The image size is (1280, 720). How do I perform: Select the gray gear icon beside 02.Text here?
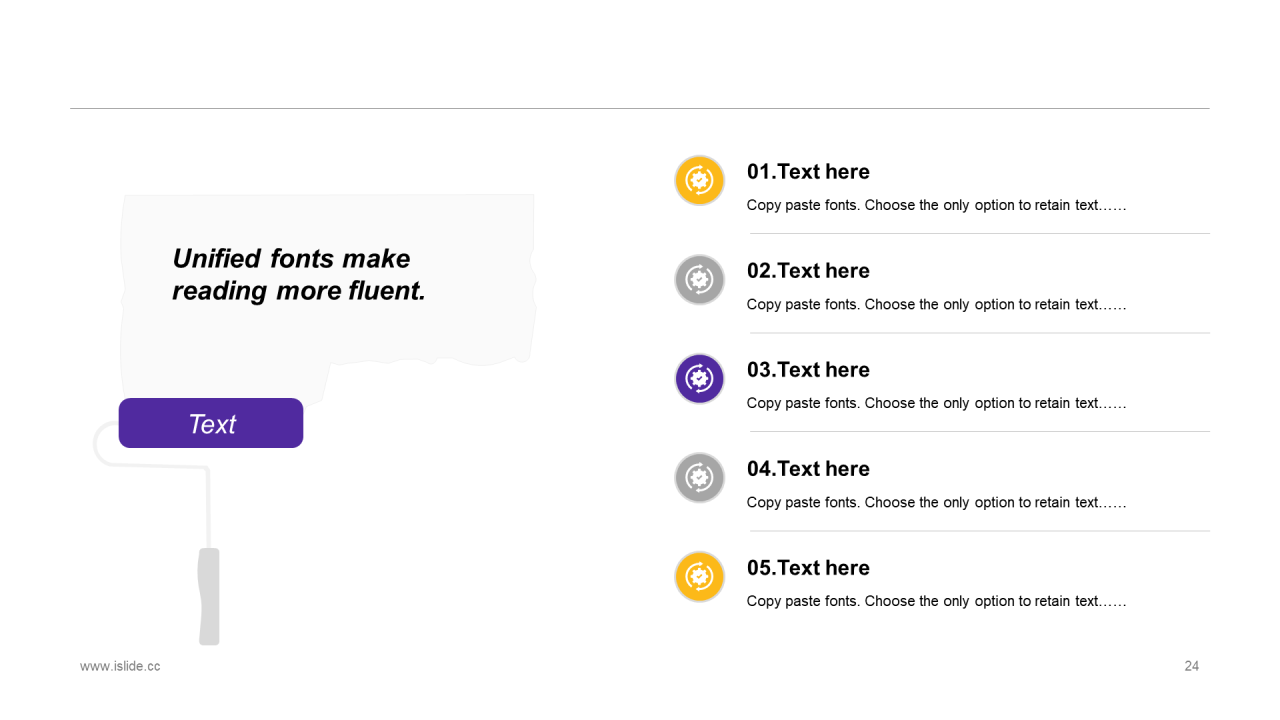(699, 280)
